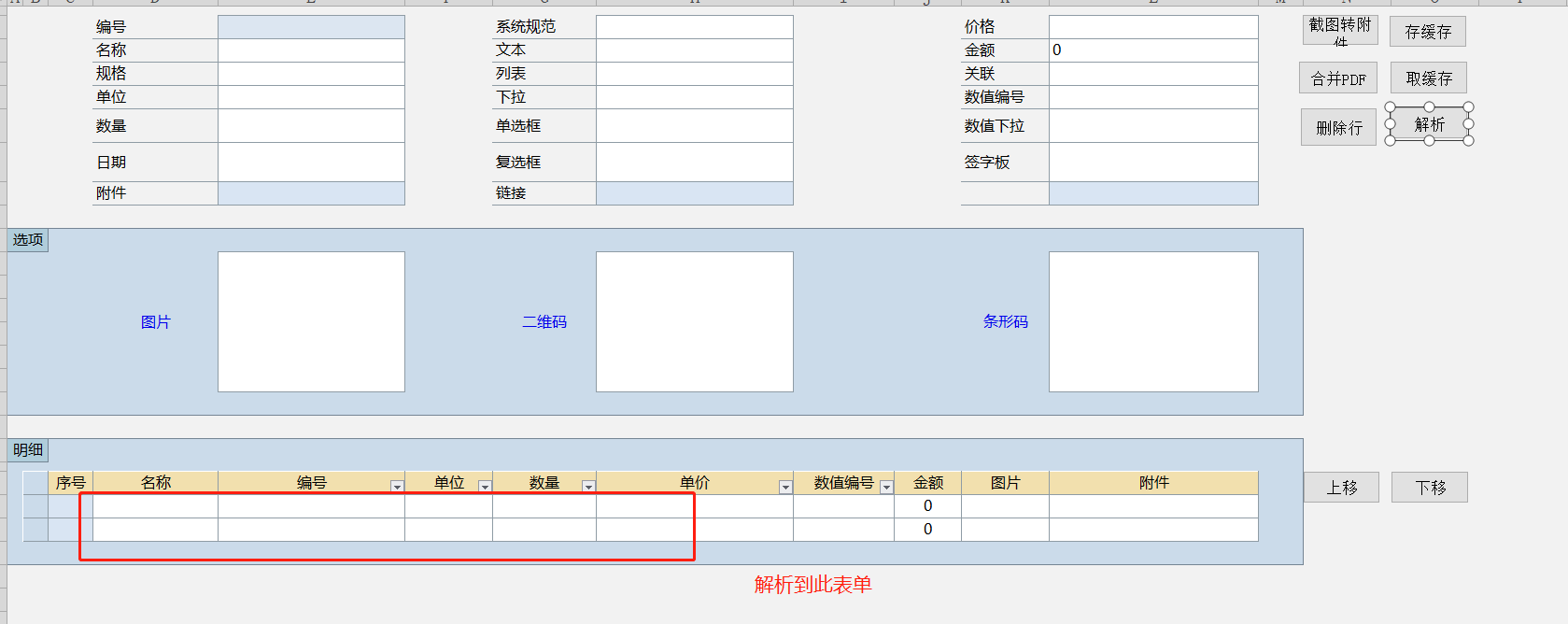Open the 单价 column filter dropdown
1568x624 pixels.
tap(785, 486)
